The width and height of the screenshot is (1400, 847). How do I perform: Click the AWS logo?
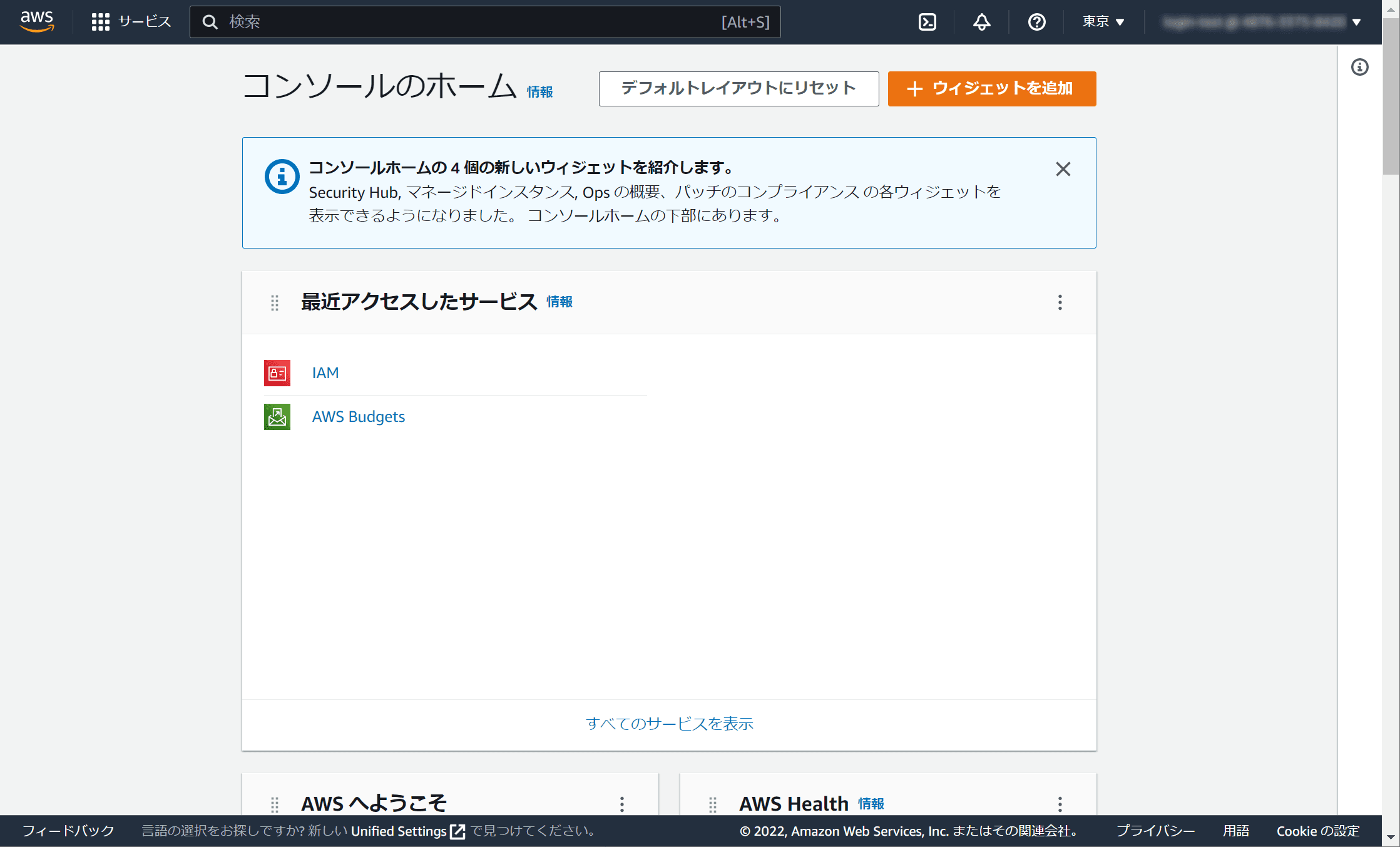coord(37,21)
